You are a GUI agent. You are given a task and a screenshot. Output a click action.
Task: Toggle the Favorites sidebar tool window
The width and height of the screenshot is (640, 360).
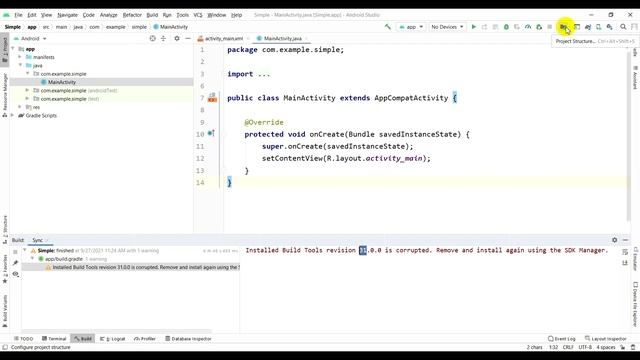pyautogui.click(x=4, y=269)
